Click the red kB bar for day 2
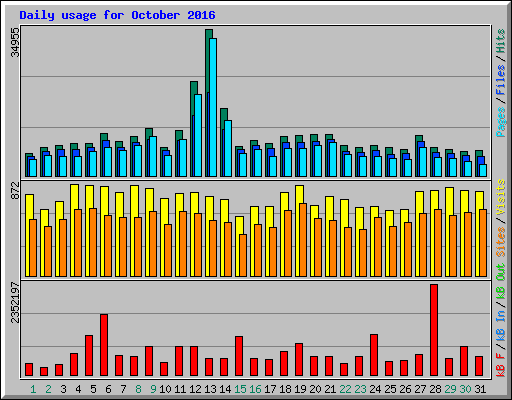 (x=44, y=372)
